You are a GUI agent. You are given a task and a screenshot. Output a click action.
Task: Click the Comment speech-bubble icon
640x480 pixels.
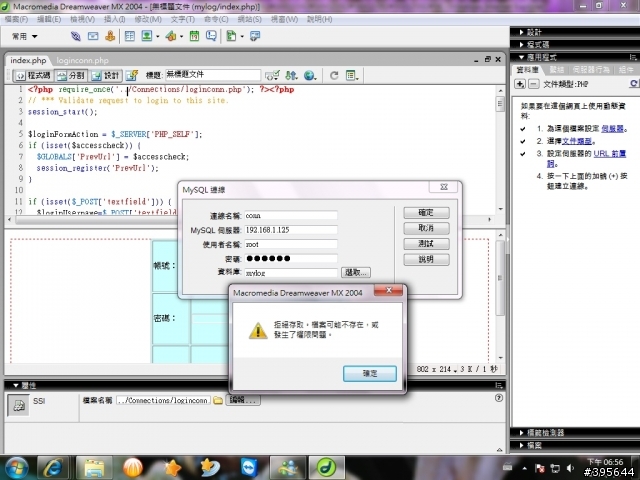[211, 36]
